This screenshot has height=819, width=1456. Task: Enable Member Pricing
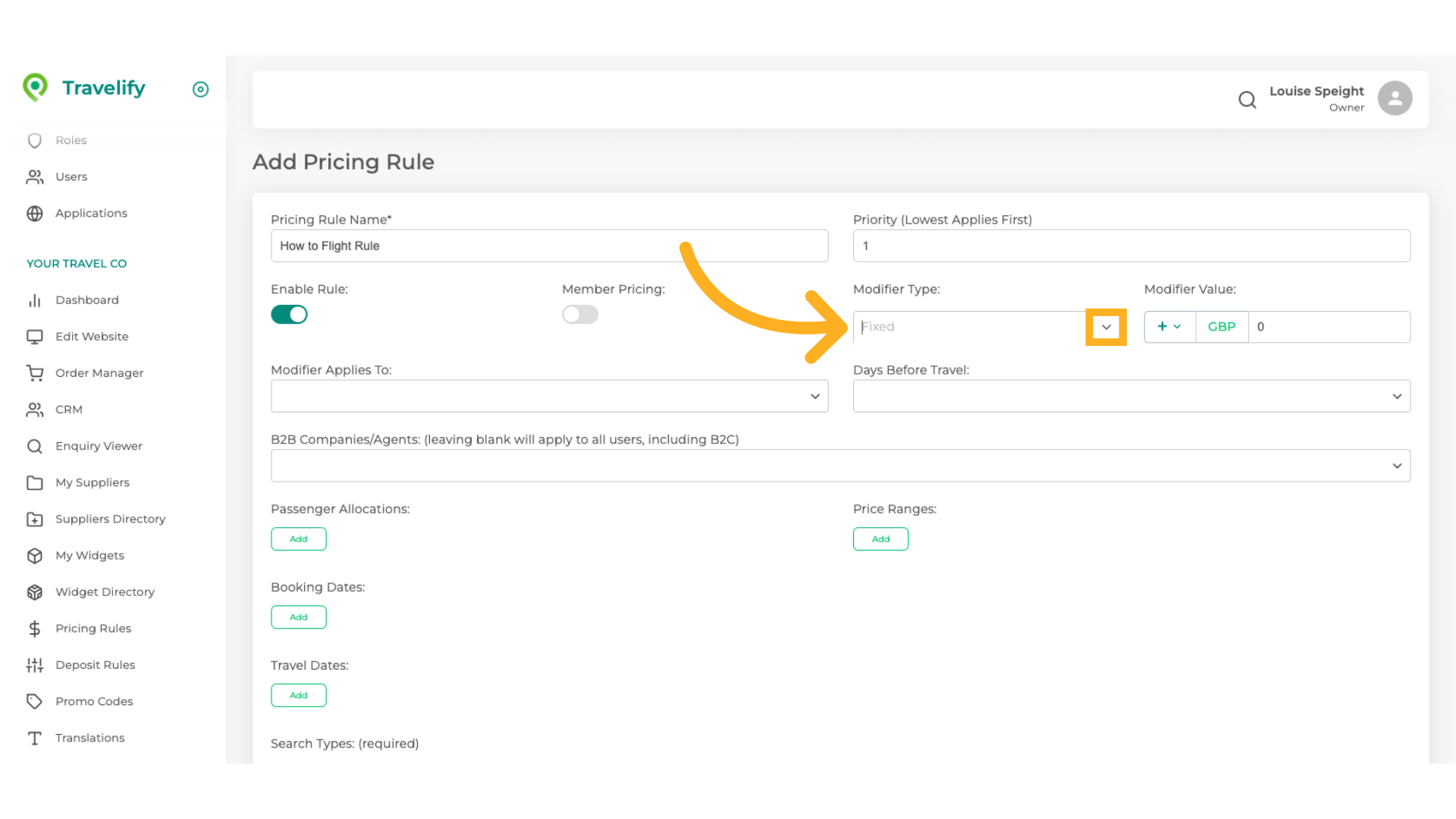pyautogui.click(x=580, y=314)
